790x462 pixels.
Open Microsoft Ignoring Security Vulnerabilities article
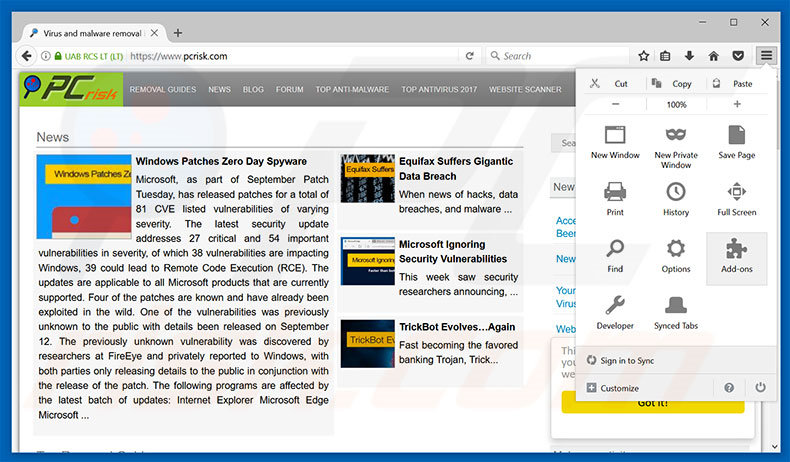point(453,251)
